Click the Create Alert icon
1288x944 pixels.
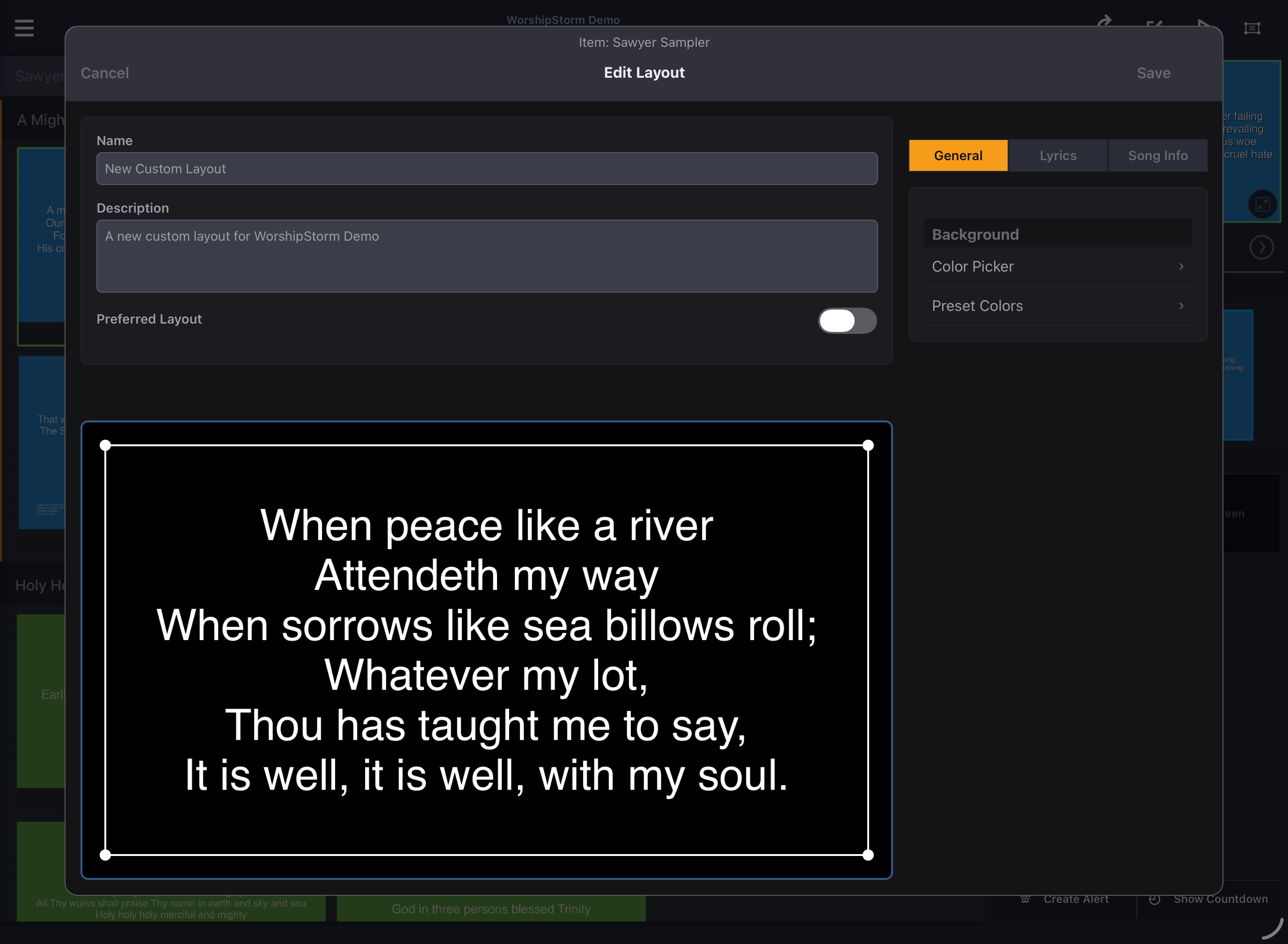pos(1025,900)
